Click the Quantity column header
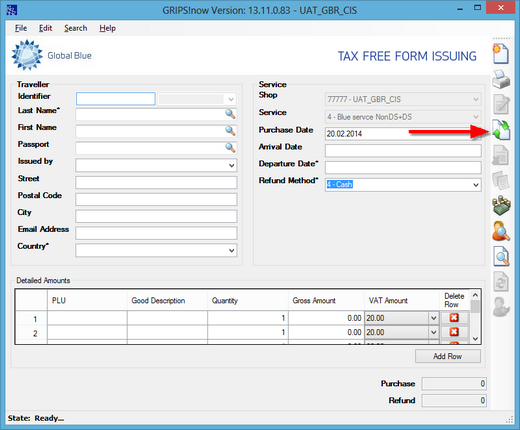 248,300
